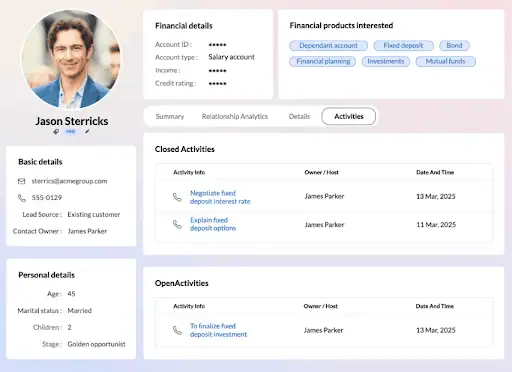Image resolution: width=512 pixels, height=372 pixels.
Task: Click the envelope email icon in Basic details
Action: 22,181
